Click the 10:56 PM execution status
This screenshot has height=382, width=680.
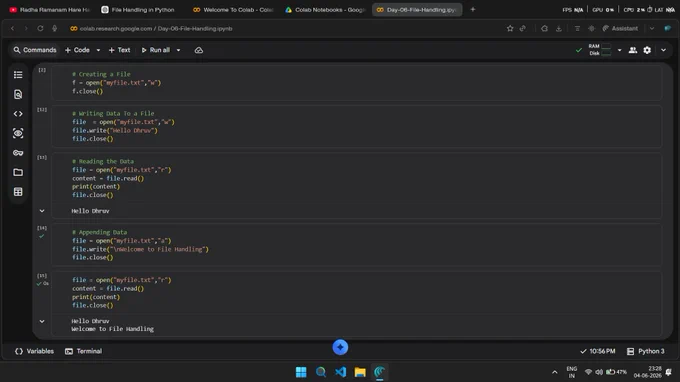[x=598, y=351]
